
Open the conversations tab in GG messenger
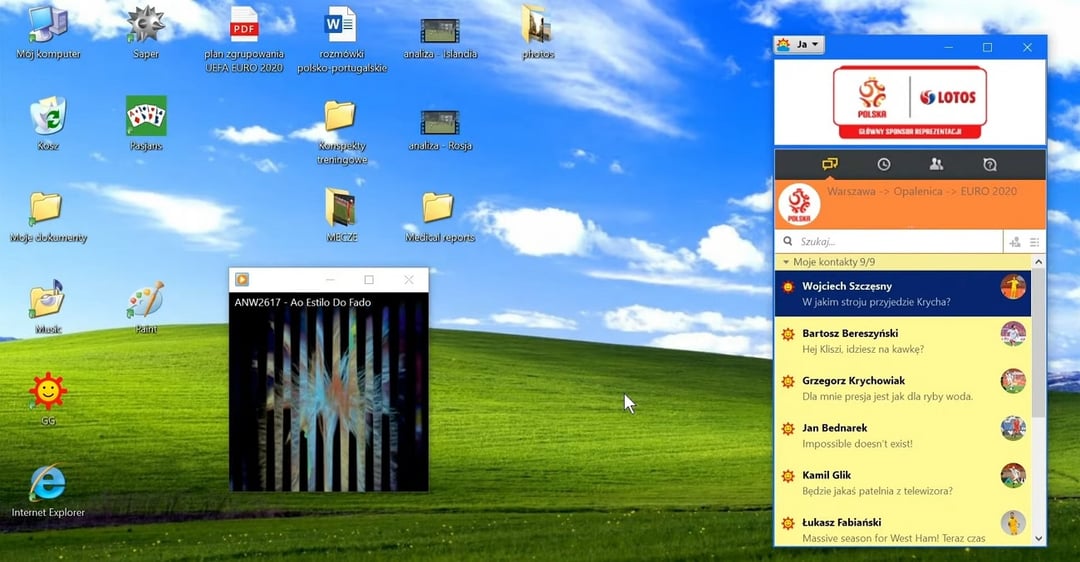point(829,164)
